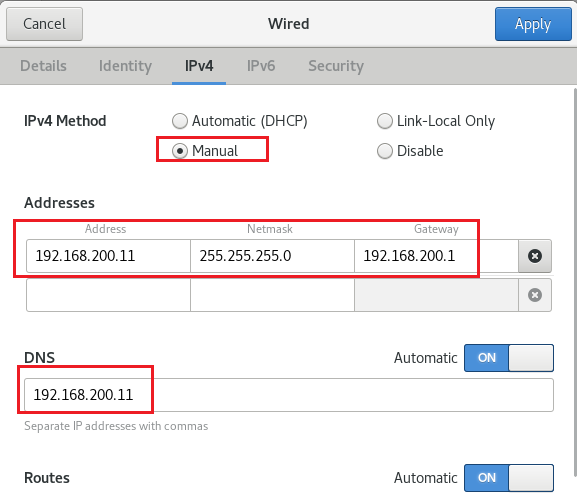The height and width of the screenshot is (493, 577).
Task: Choose Automatic (DHCP) method
Action: click(x=240, y=121)
